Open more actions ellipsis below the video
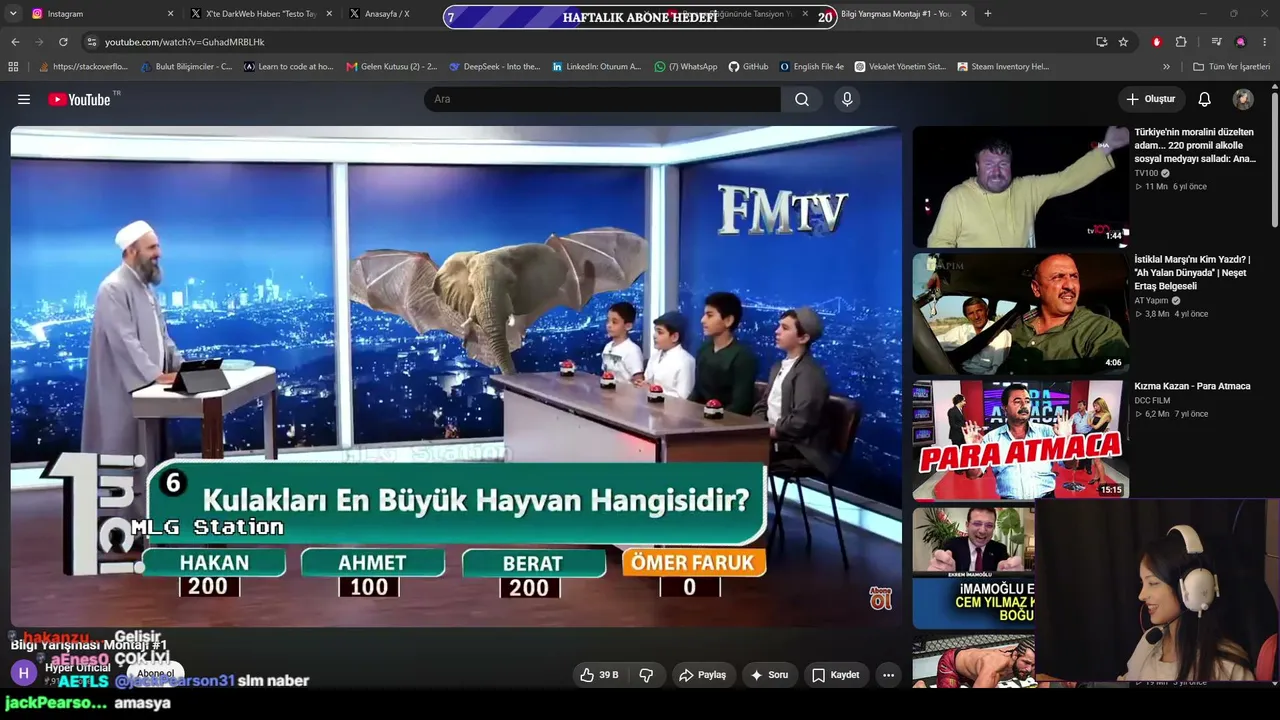Screen dimensions: 1280x720 (x=888, y=675)
